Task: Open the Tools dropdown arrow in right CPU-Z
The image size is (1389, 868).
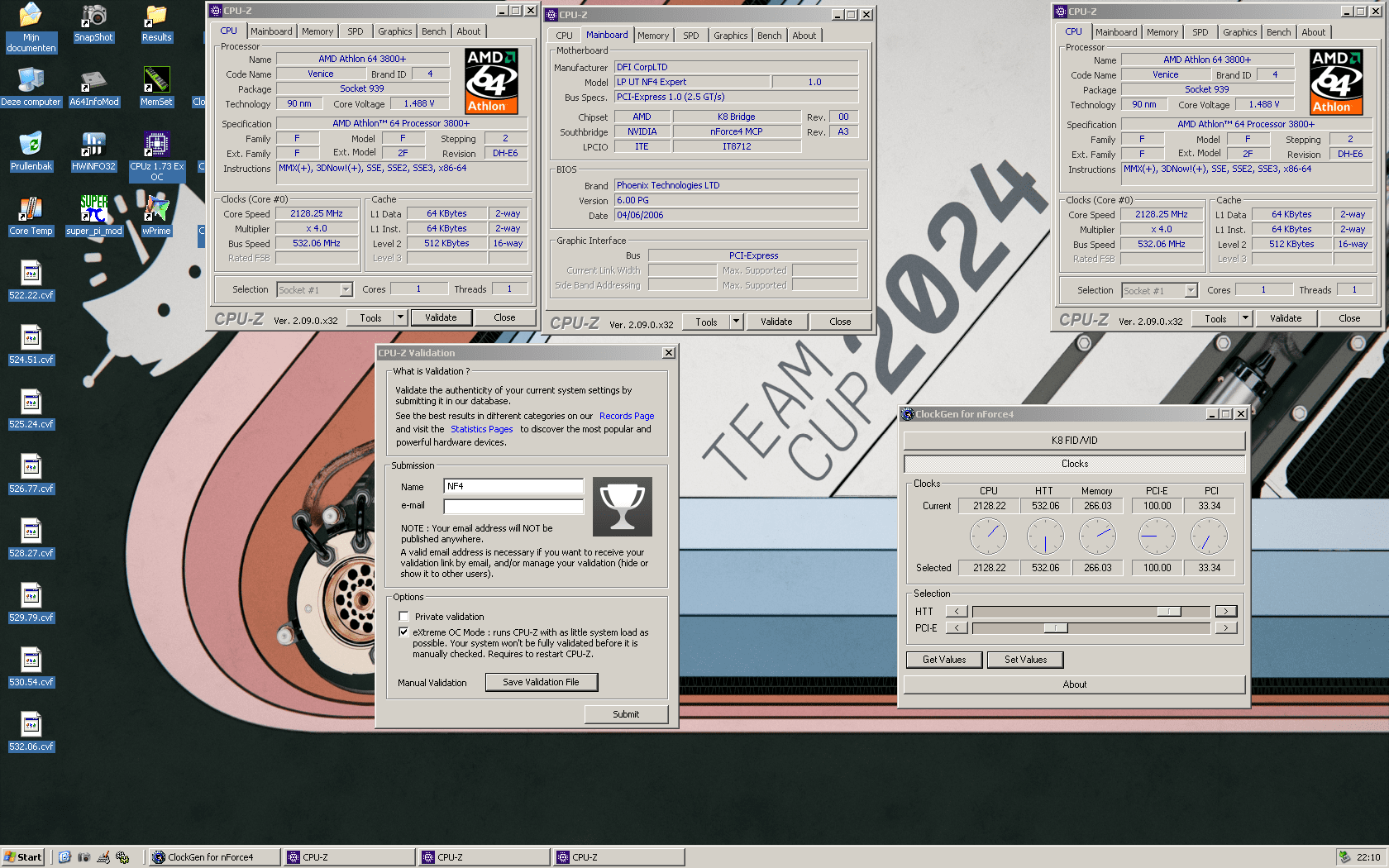Action: (x=1246, y=318)
